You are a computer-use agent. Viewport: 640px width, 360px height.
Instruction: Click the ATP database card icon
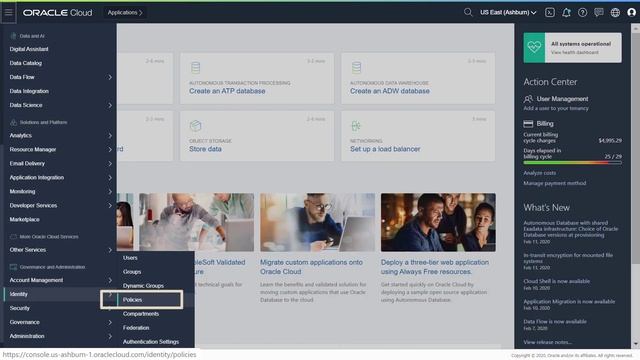196,67
